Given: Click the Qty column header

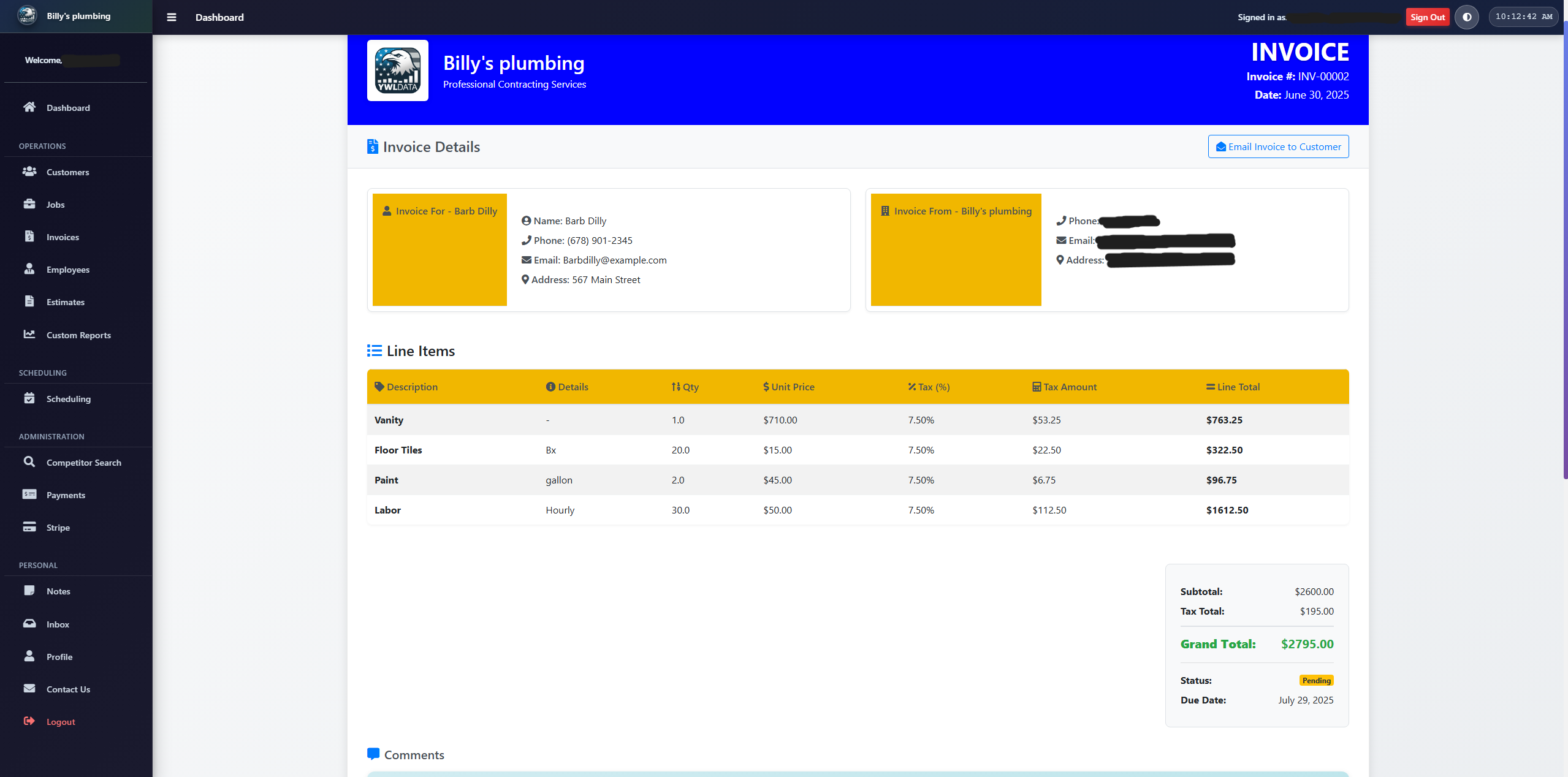Looking at the screenshot, I should 685,387.
